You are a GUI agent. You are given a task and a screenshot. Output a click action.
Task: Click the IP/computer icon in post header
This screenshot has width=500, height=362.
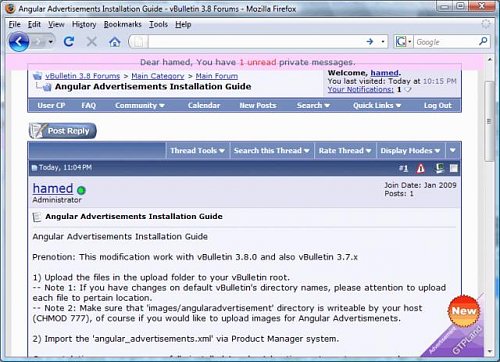(x=440, y=168)
